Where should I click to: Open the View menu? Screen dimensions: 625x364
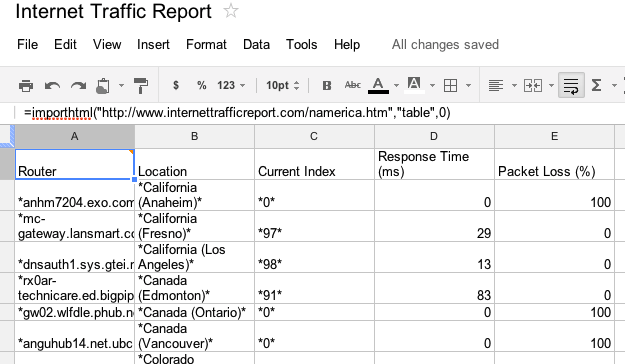click(107, 44)
